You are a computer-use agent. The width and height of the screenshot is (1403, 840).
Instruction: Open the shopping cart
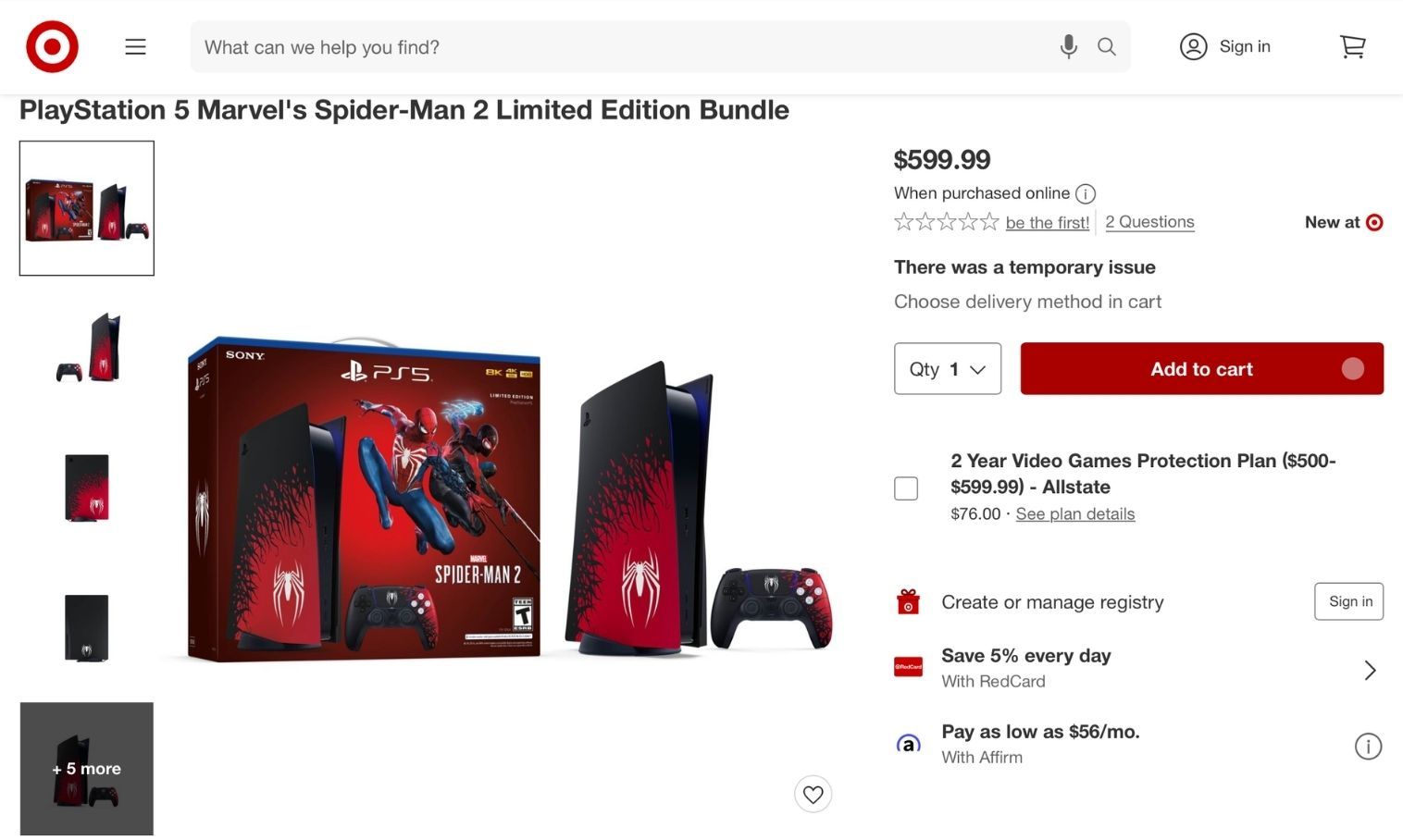click(1352, 46)
